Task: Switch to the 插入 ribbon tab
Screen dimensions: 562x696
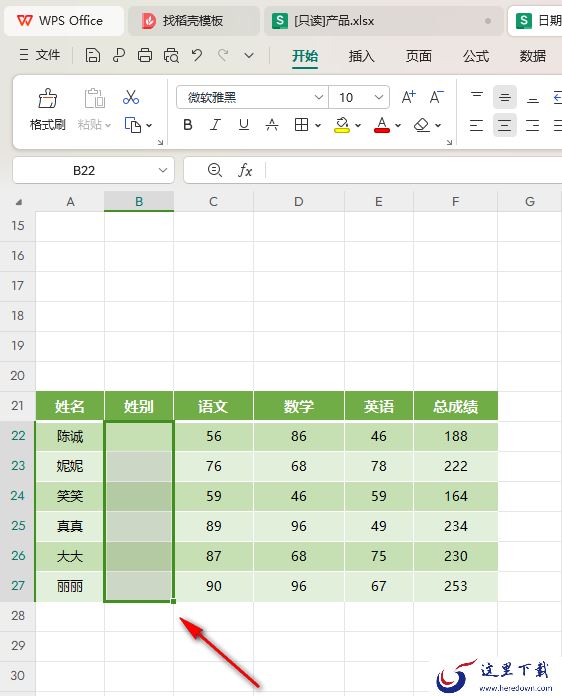Action: [361, 56]
